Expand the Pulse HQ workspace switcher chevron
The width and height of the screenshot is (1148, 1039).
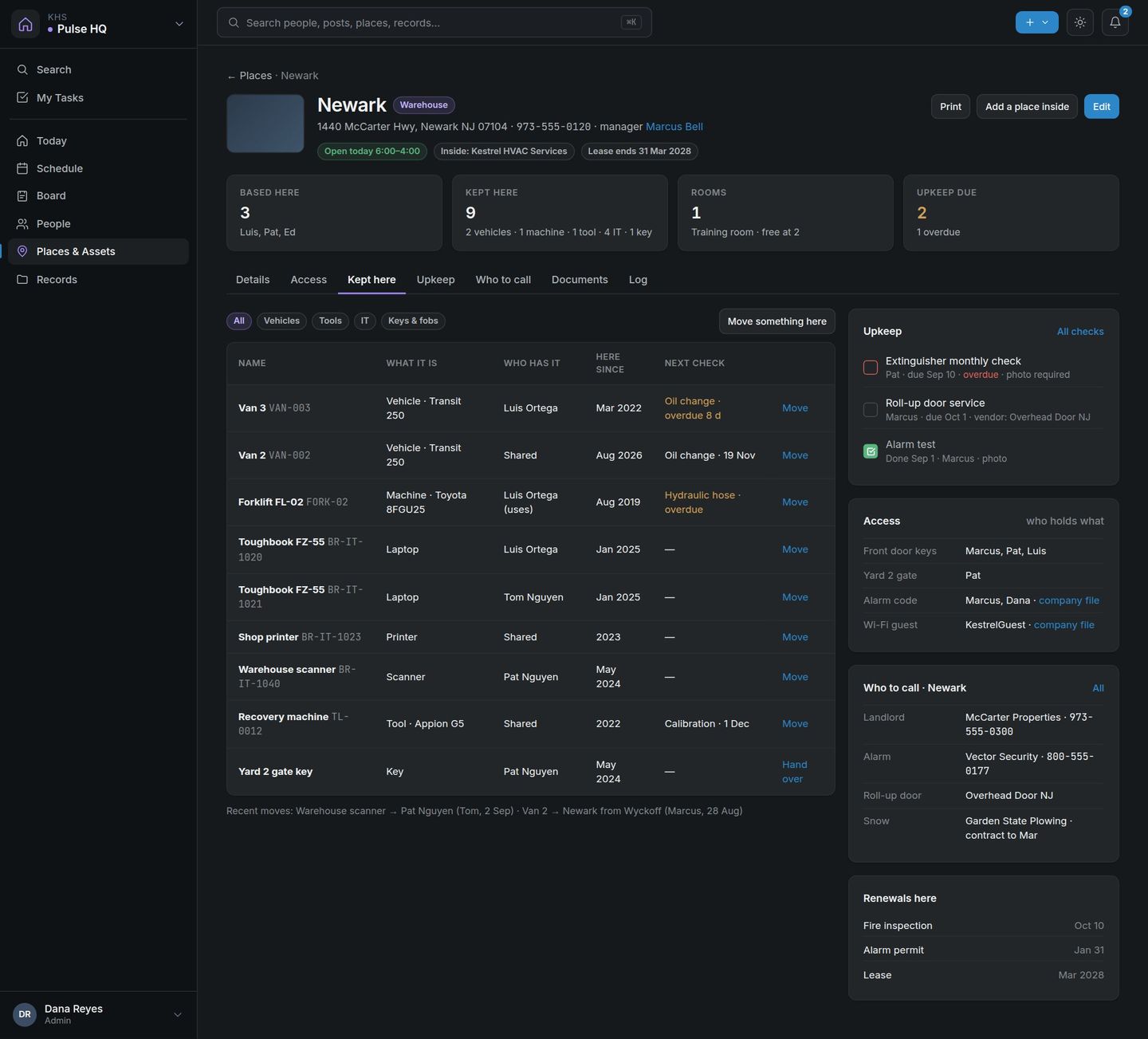pos(179,24)
